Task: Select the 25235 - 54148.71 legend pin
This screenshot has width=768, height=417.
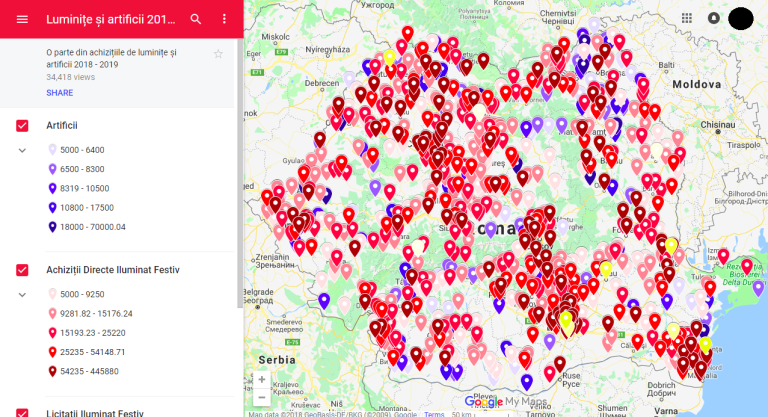Action: pyautogui.click(x=52, y=352)
